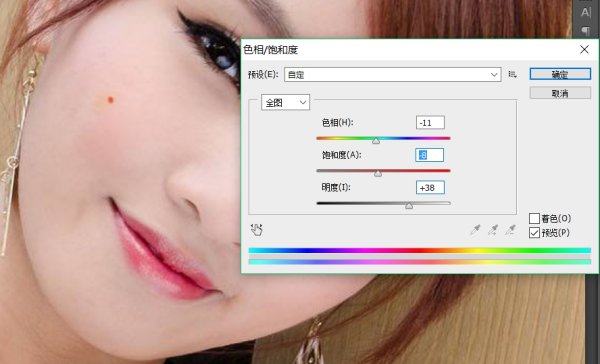Click the 色相(H): label
Screen dimensions: 600x364
click(x=338, y=123)
